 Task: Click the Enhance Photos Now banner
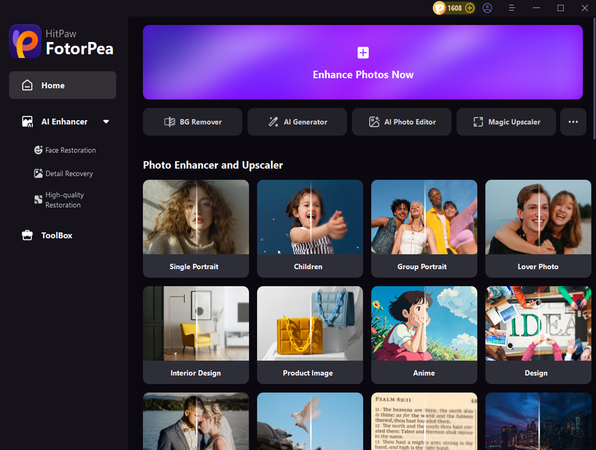tap(363, 62)
